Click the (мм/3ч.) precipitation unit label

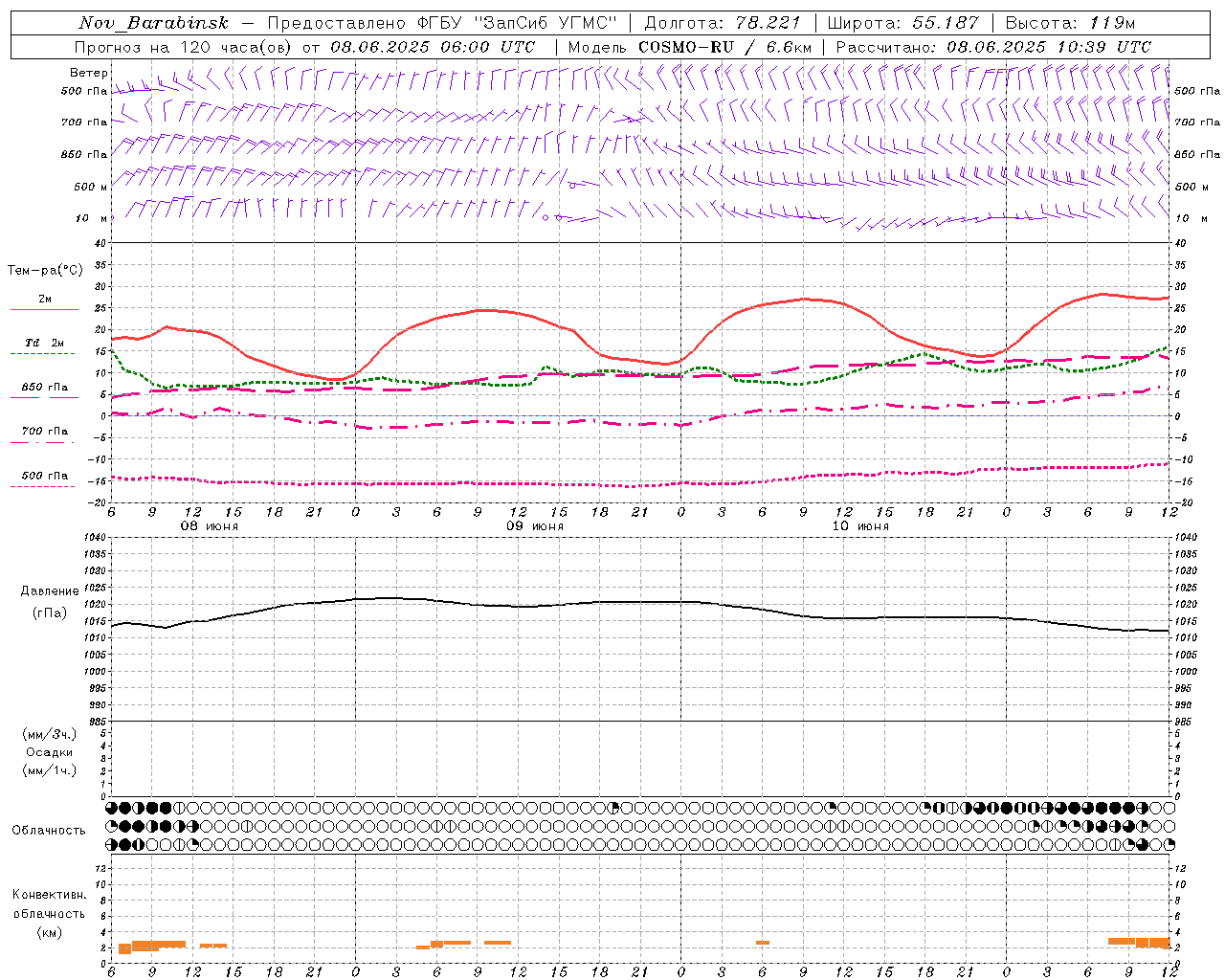tap(50, 734)
